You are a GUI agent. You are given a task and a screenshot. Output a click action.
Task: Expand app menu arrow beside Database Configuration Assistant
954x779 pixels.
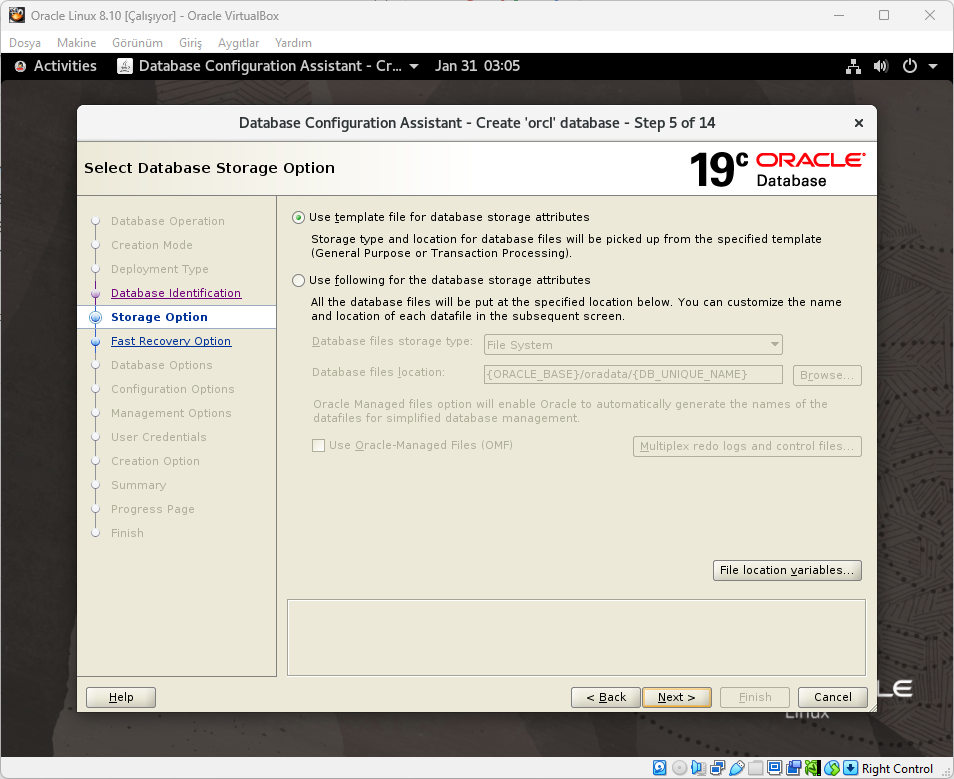tap(414, 66)
